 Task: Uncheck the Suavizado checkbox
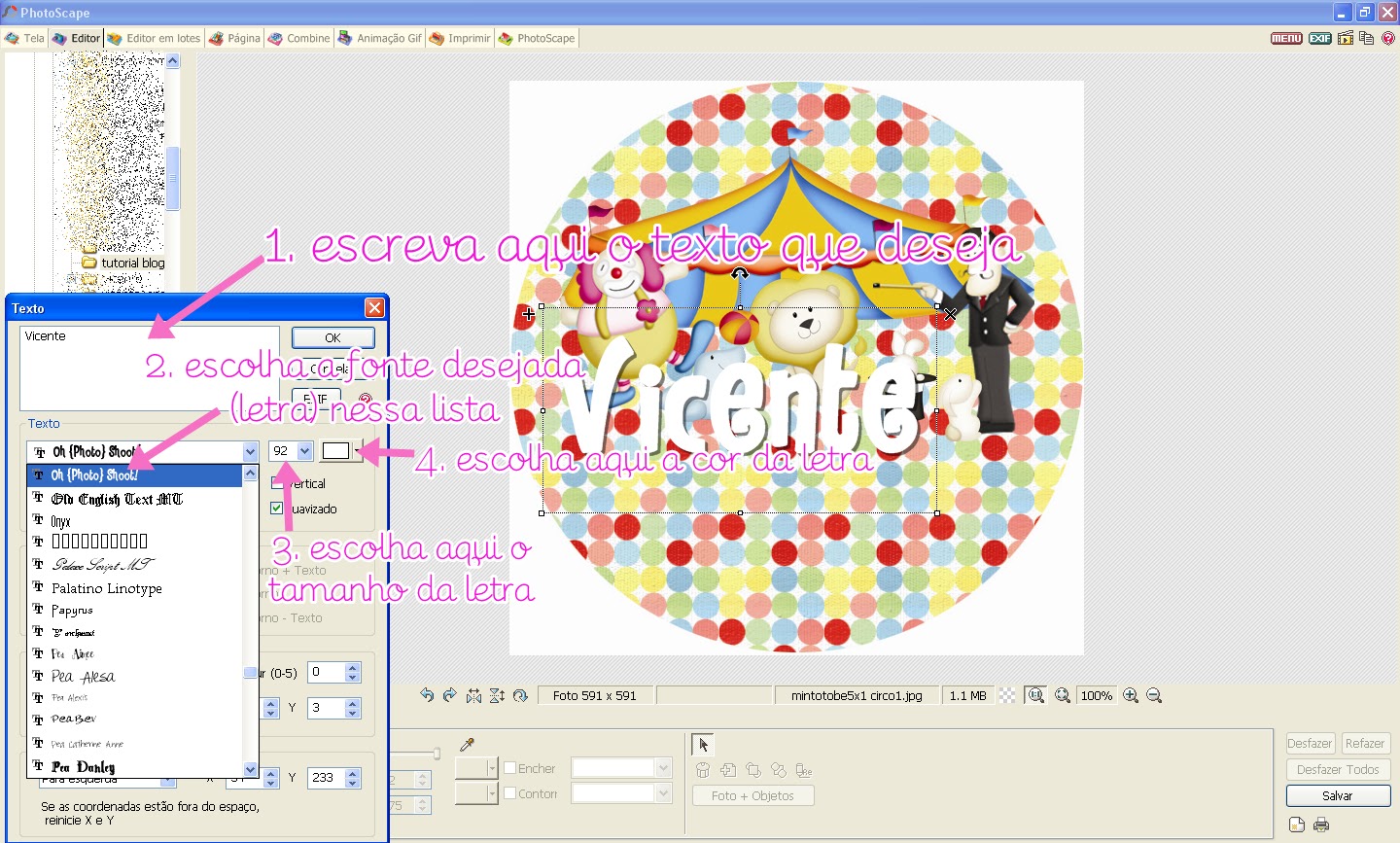pyautogui.click(x=276, y=509)
